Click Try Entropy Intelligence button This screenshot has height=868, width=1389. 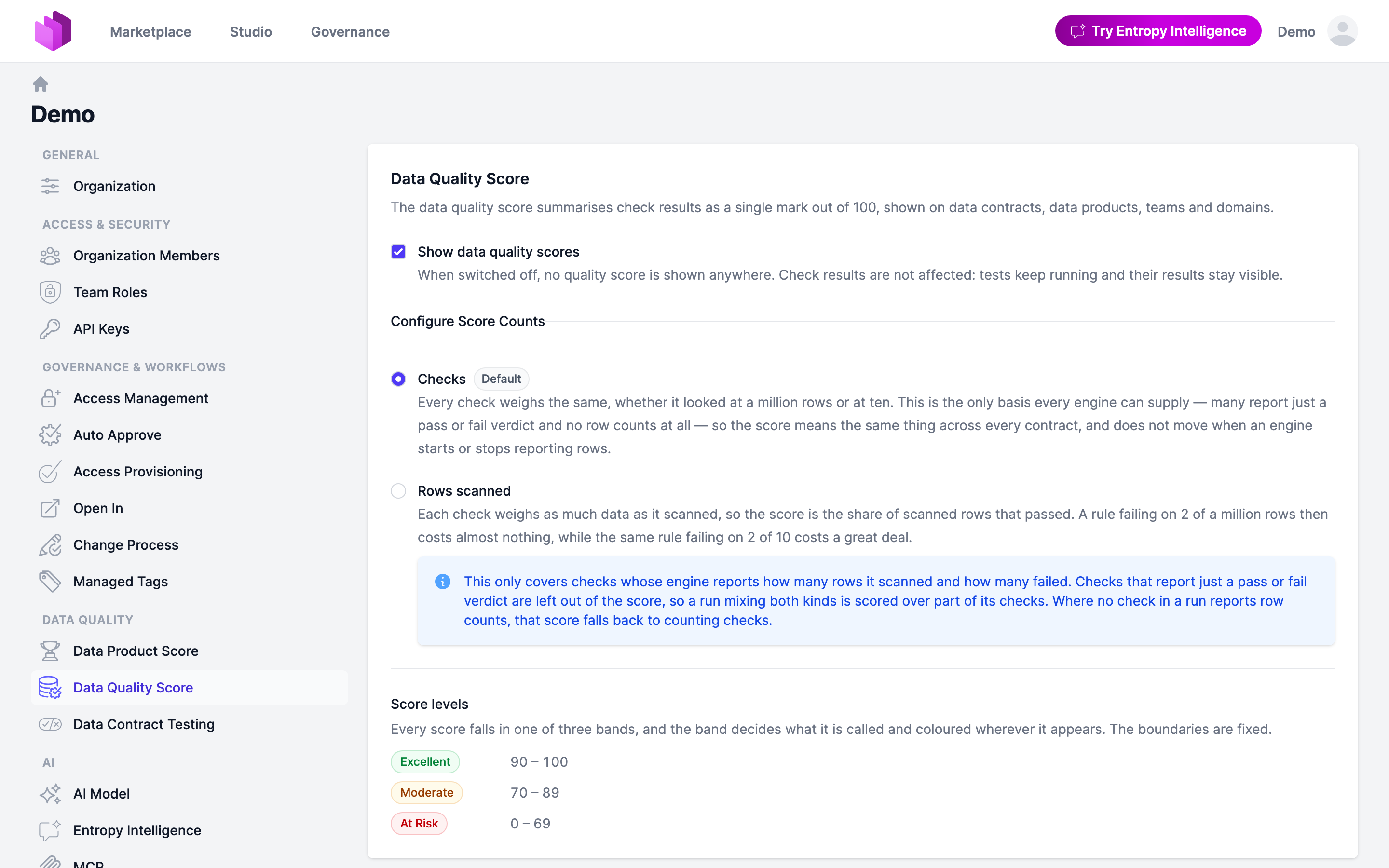pos(1157,31)
